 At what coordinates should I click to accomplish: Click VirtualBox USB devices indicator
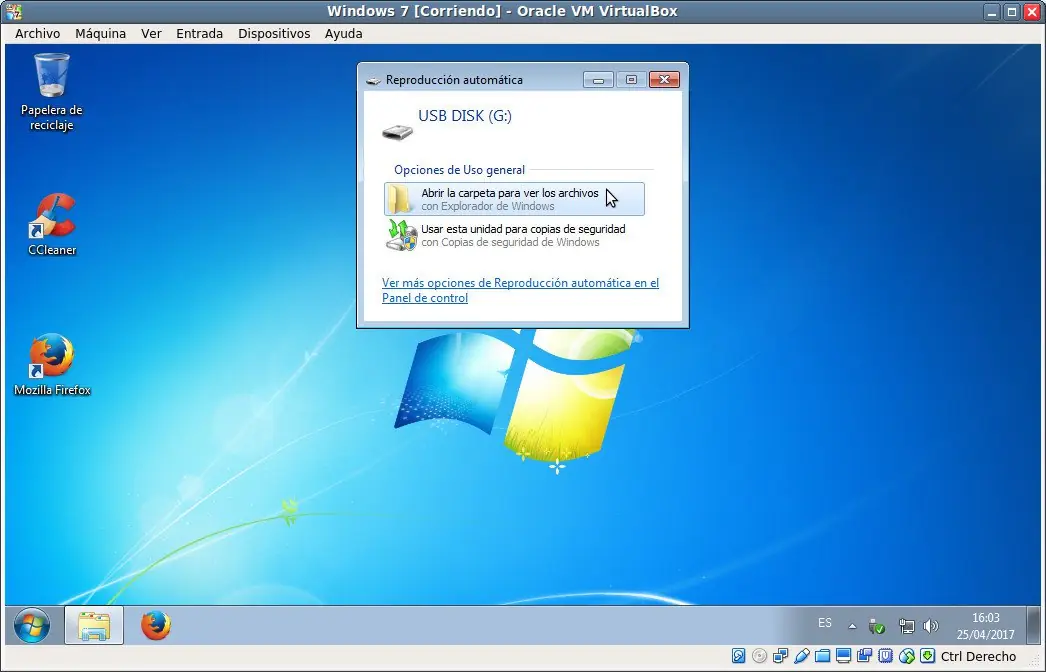click(x=802, y=656)
